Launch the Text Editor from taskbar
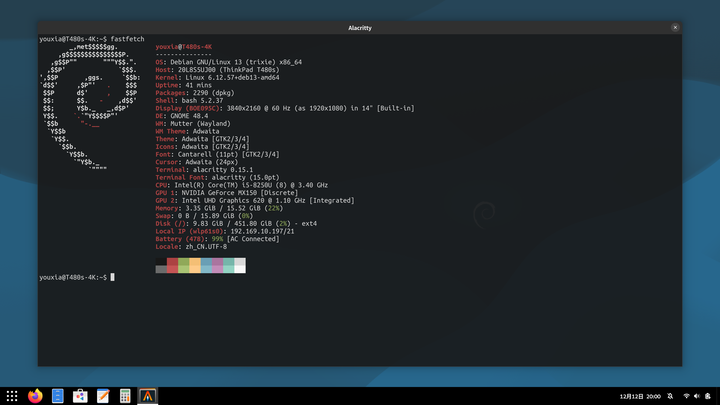The height and width of the screenshot is (405, 720). tap(103, 396)
